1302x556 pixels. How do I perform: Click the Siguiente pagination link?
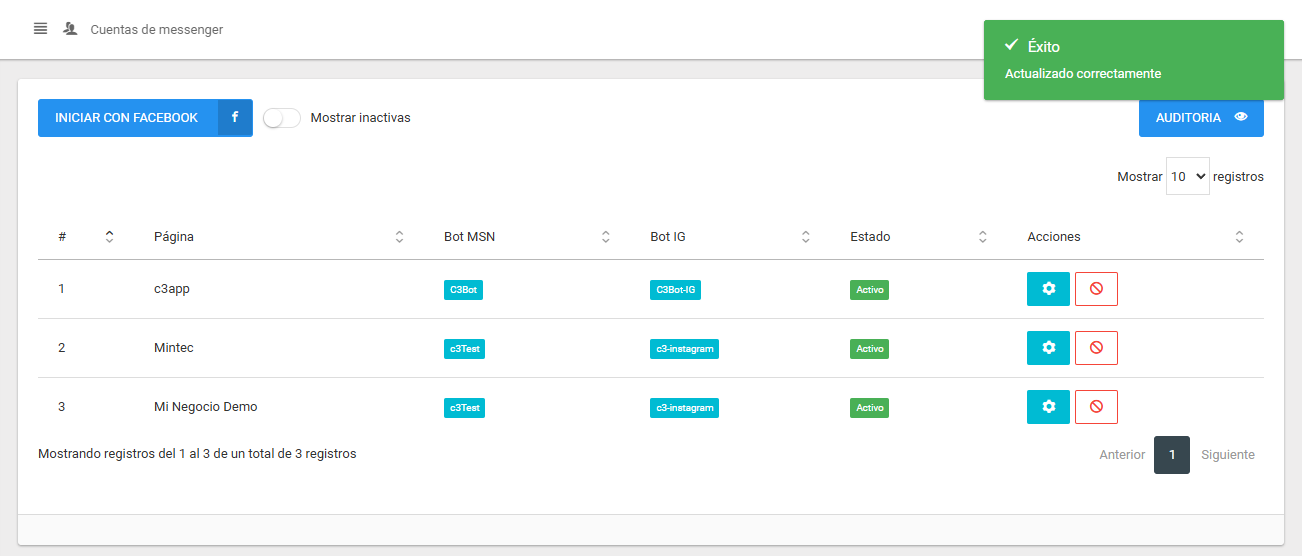click(1227, 455)
